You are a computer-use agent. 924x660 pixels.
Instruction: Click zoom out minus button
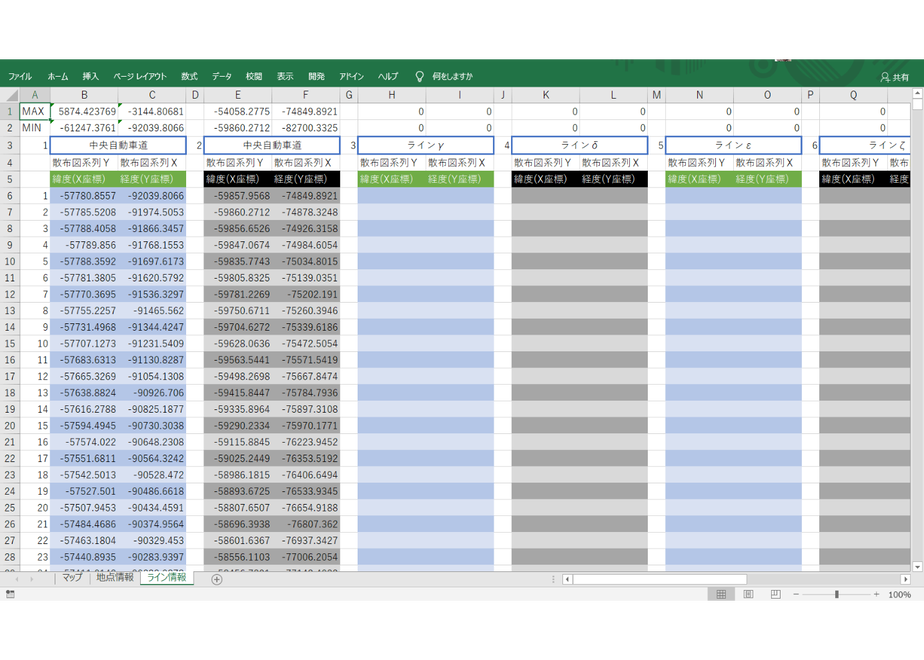click(x=796, y=595)
